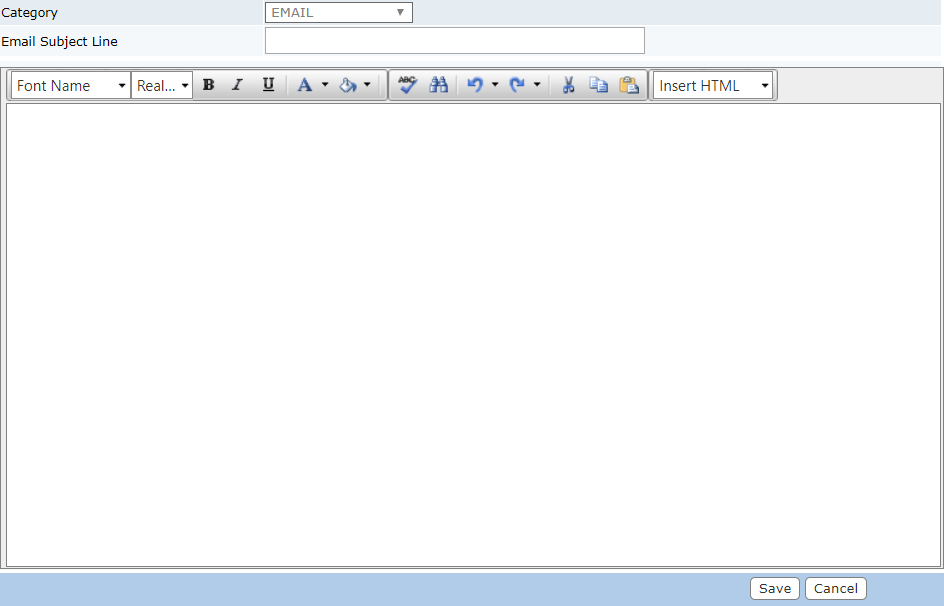Apply background fill color bucket
Screen dimensions: 944x606
(348, 85)
